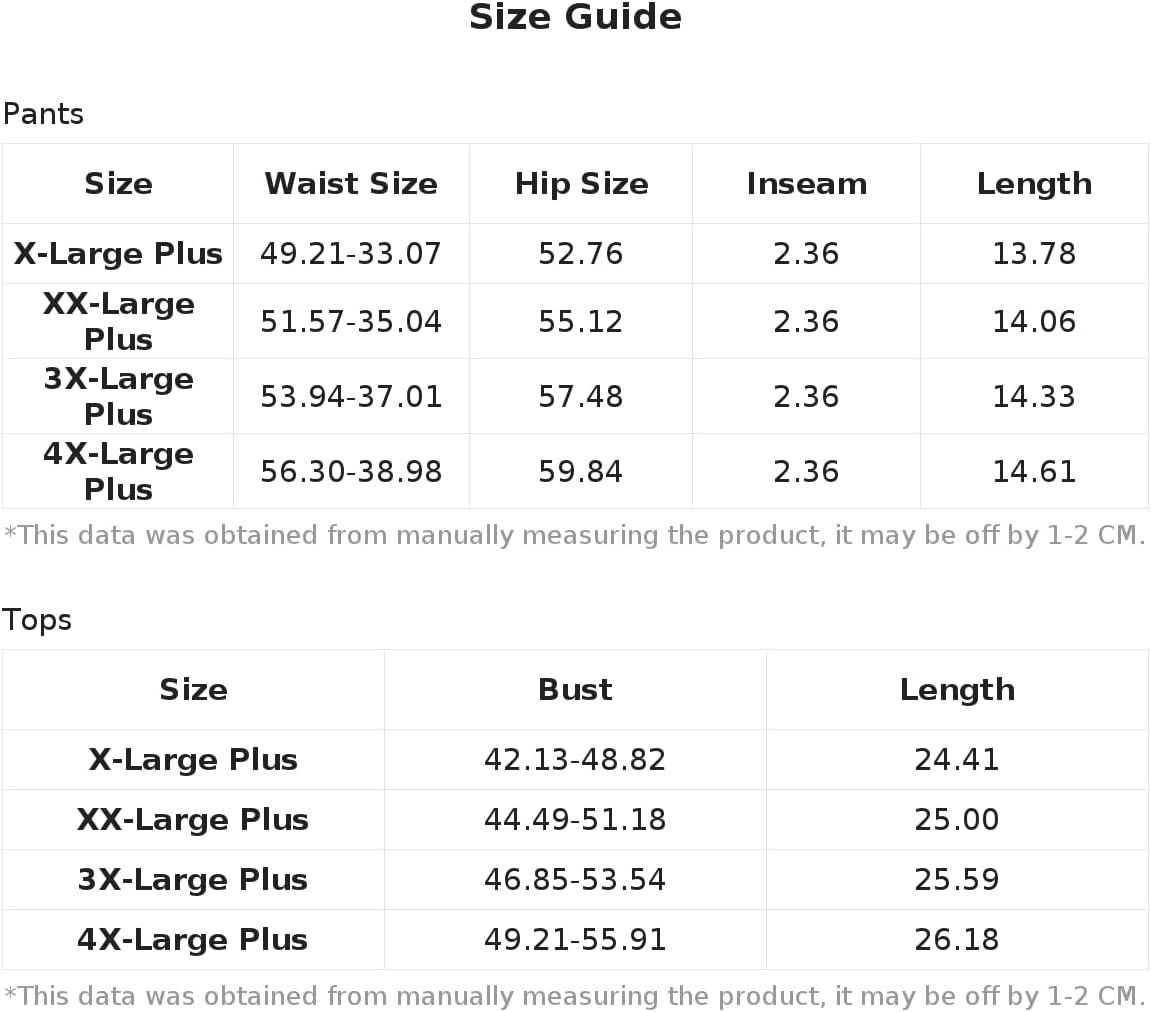
Task: Click tops length value 26.18
Action: point(957,939)
